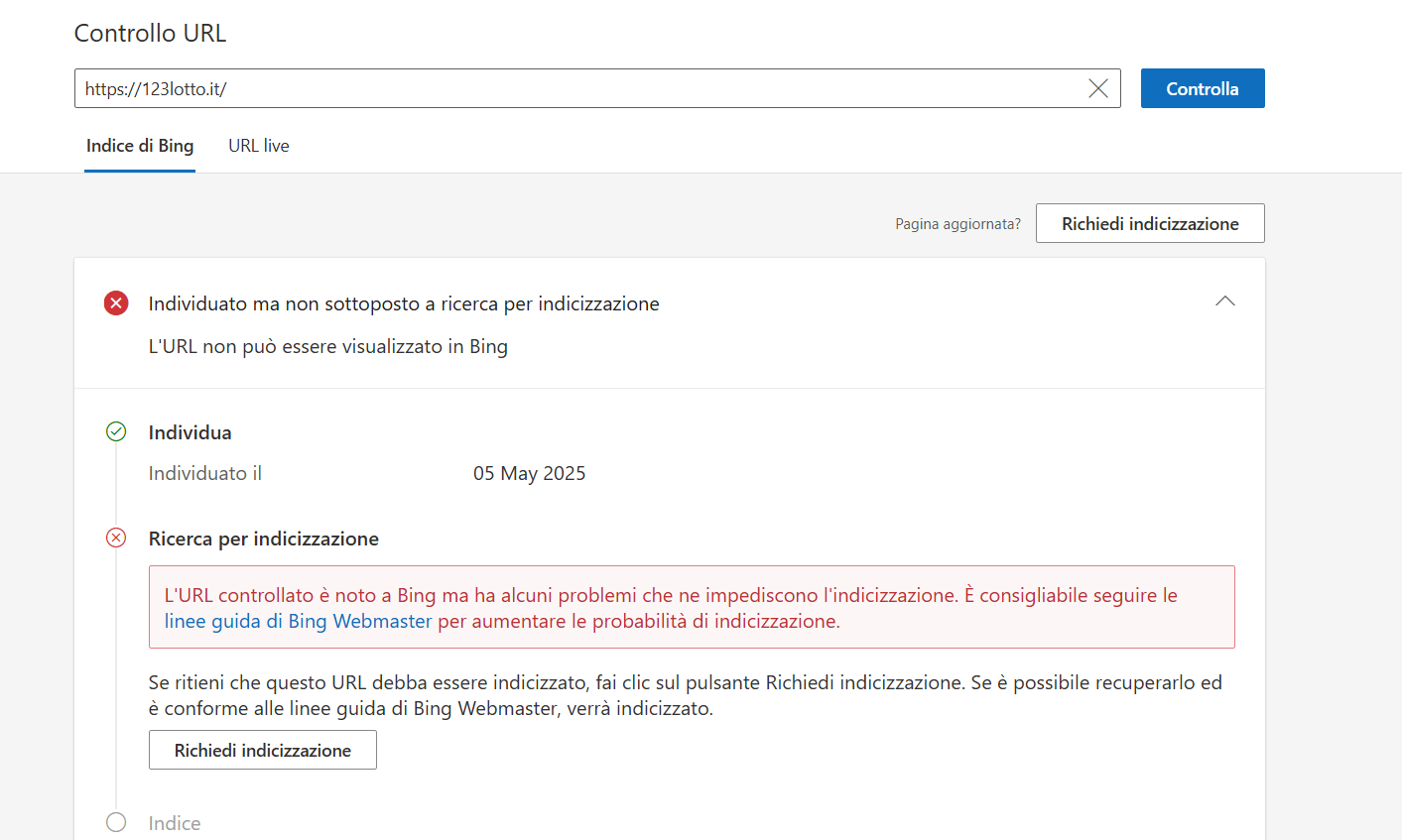The width and height of the screenshot is (1402, 840).
Task: Click the red error icon in the status header
Action: (116, 303)
